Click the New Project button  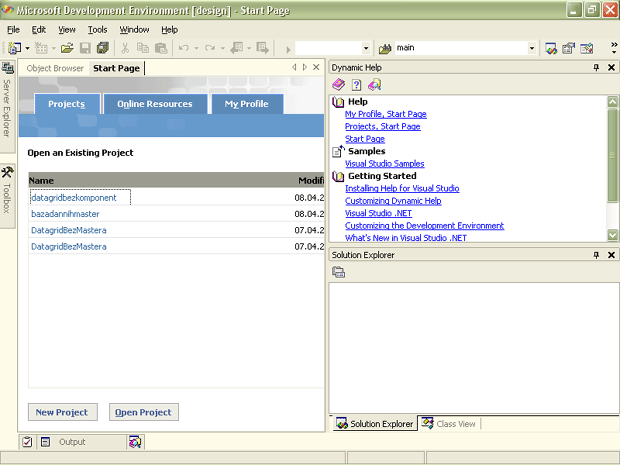(x=62, y=412)
